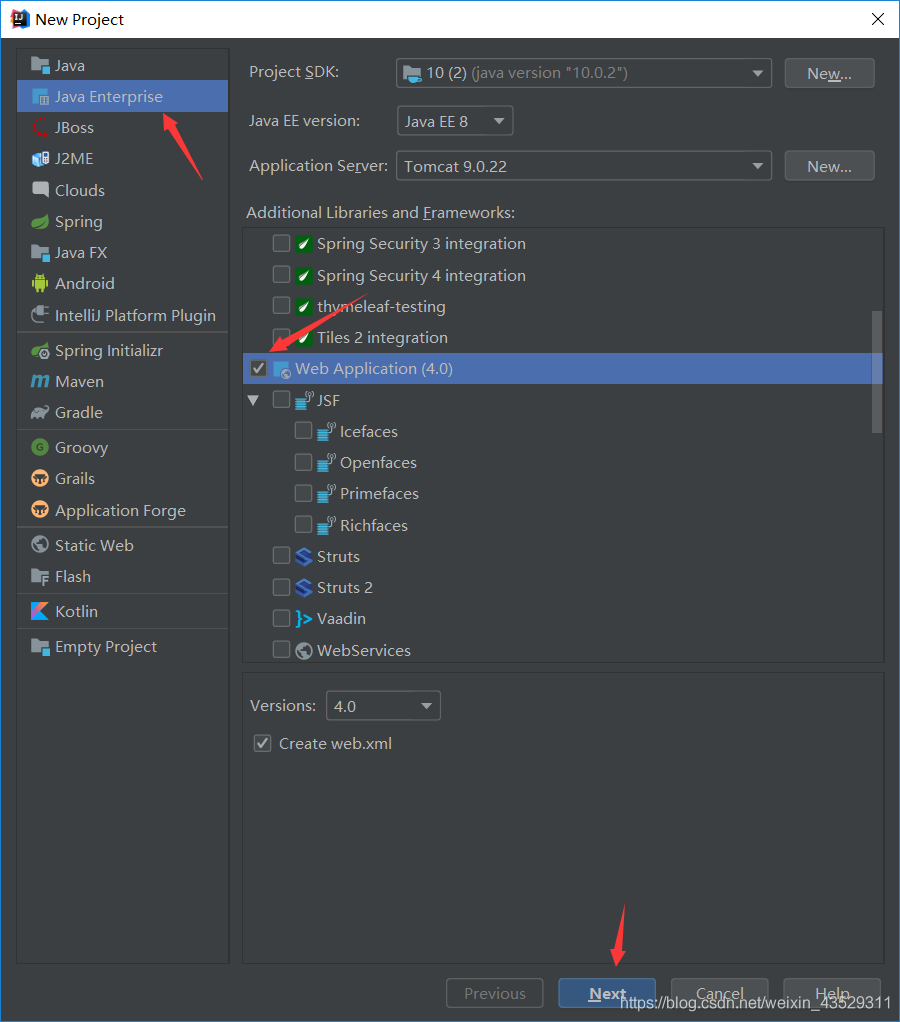Choose the Empty Project folder icon
This screenshot has width=900, height=1022.
click(x=40, y=647)
